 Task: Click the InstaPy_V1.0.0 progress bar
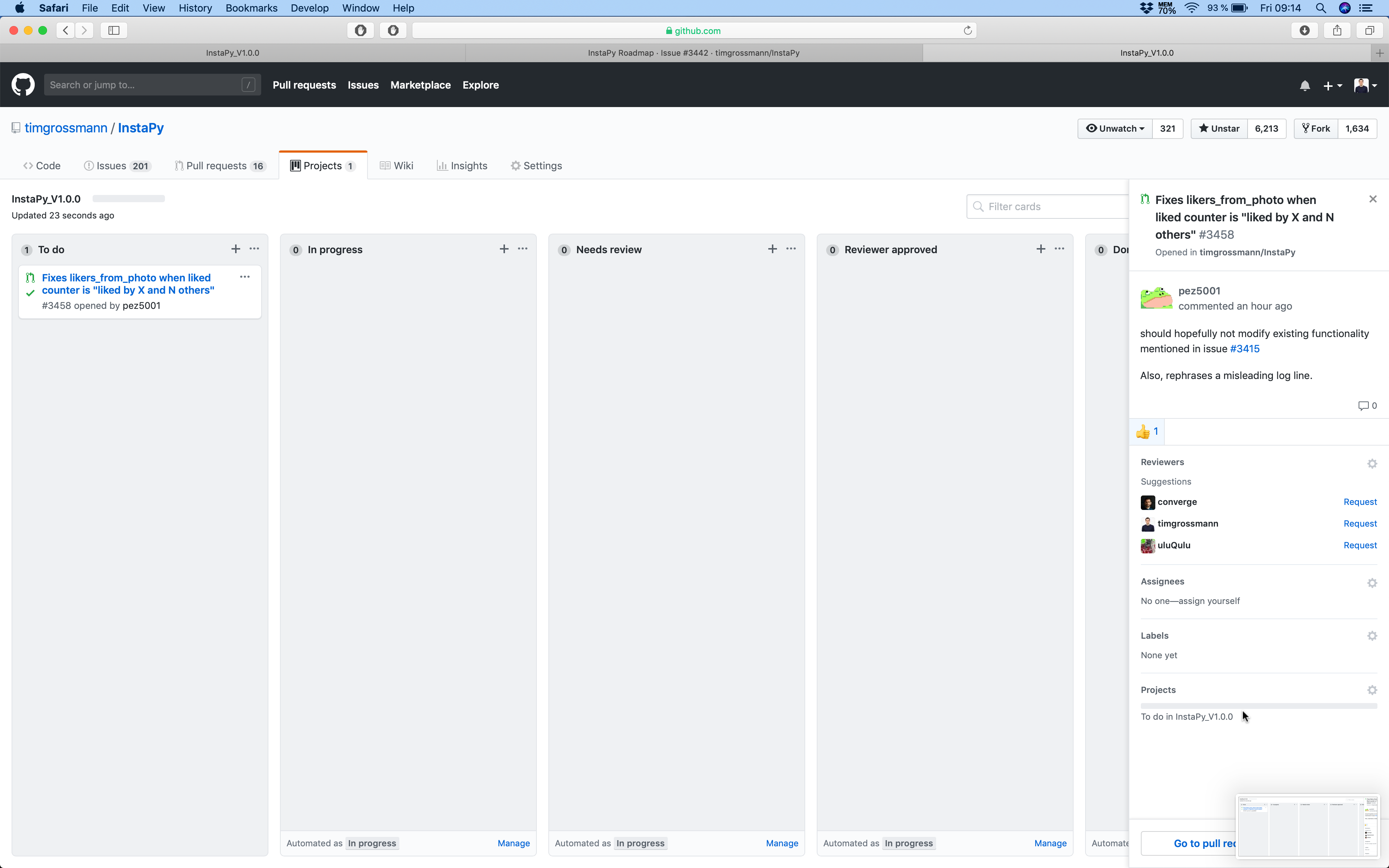[x=128, y=198]
